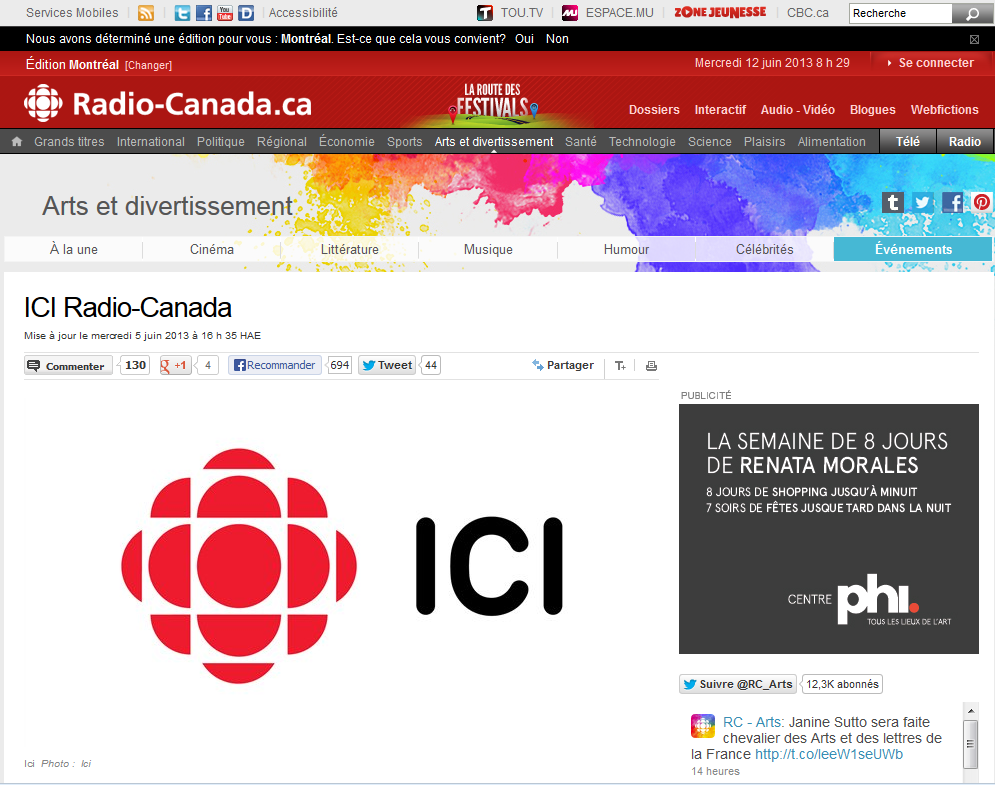995x785 pixels.
Task: Switch to the Littérature tab
Action: (350, 249)
